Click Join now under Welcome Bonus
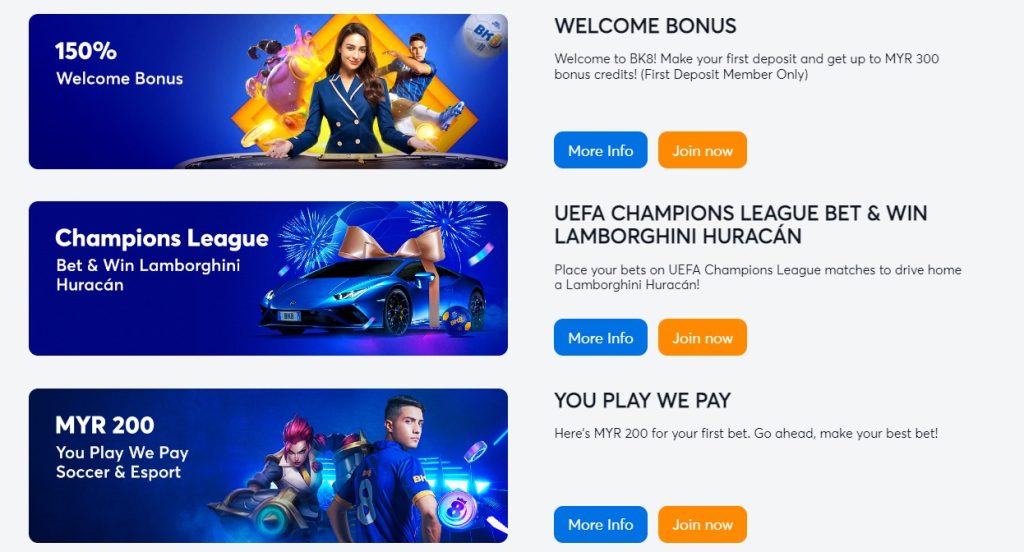The height and width of the screenshot is (552, 1024). click(702, 150)
